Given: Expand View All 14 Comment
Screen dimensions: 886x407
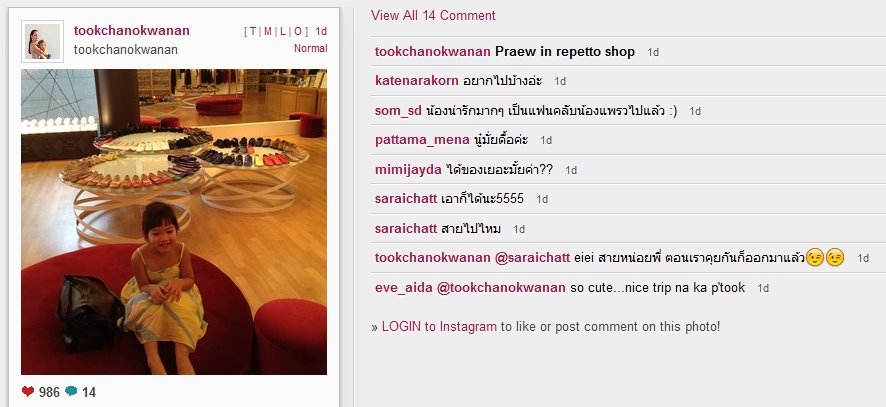Looking at the screenshot, I should 433,15.
